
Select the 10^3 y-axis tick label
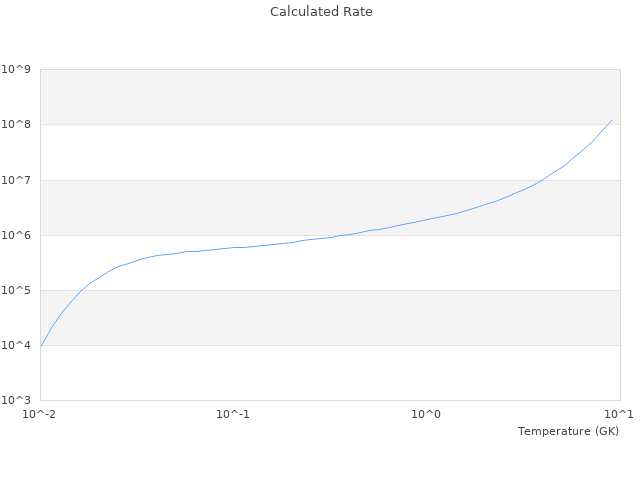[16, 401]
